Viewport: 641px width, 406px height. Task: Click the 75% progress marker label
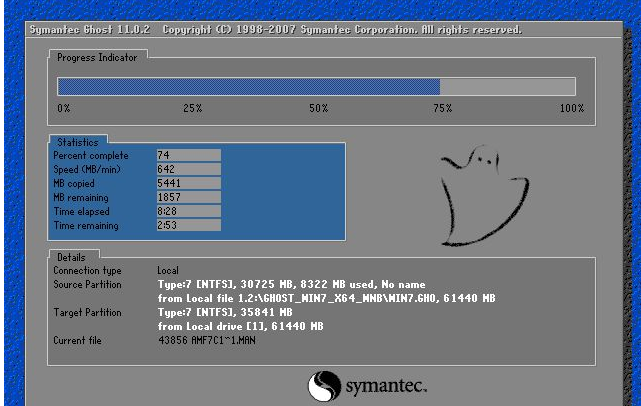443,108
